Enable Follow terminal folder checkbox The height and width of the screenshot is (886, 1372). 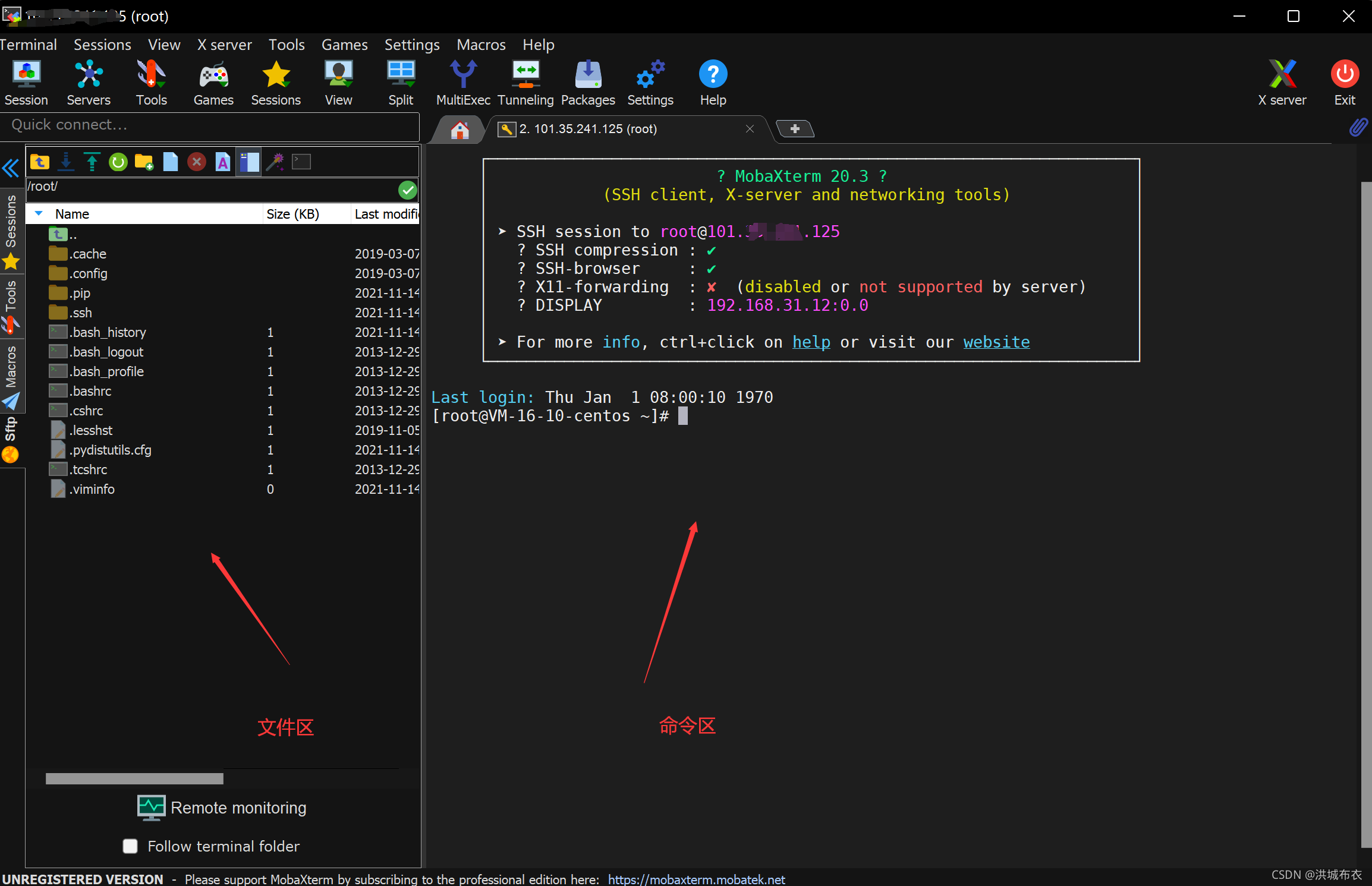[130, 846]
